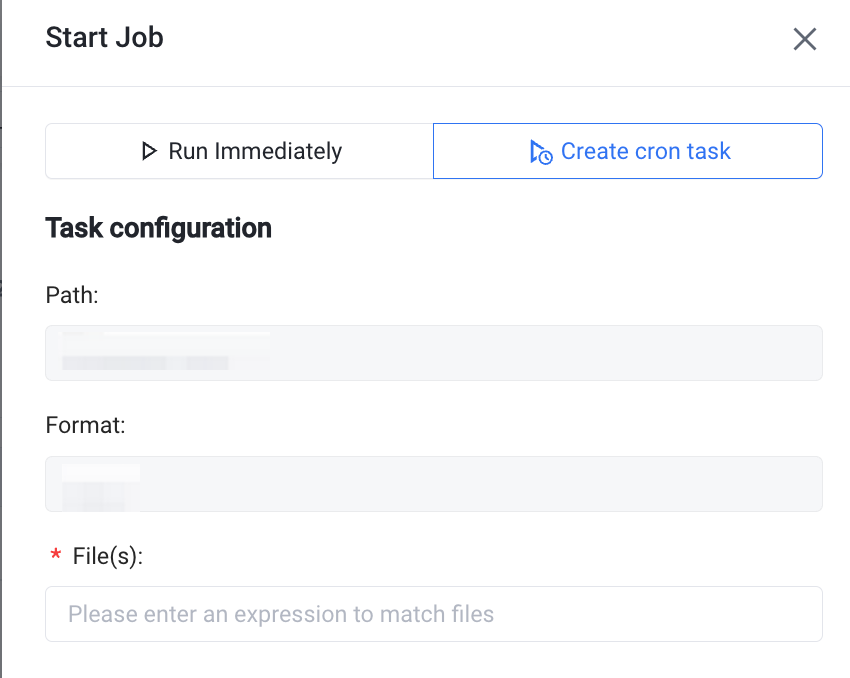Click the play triangle icon

point(150,152)
